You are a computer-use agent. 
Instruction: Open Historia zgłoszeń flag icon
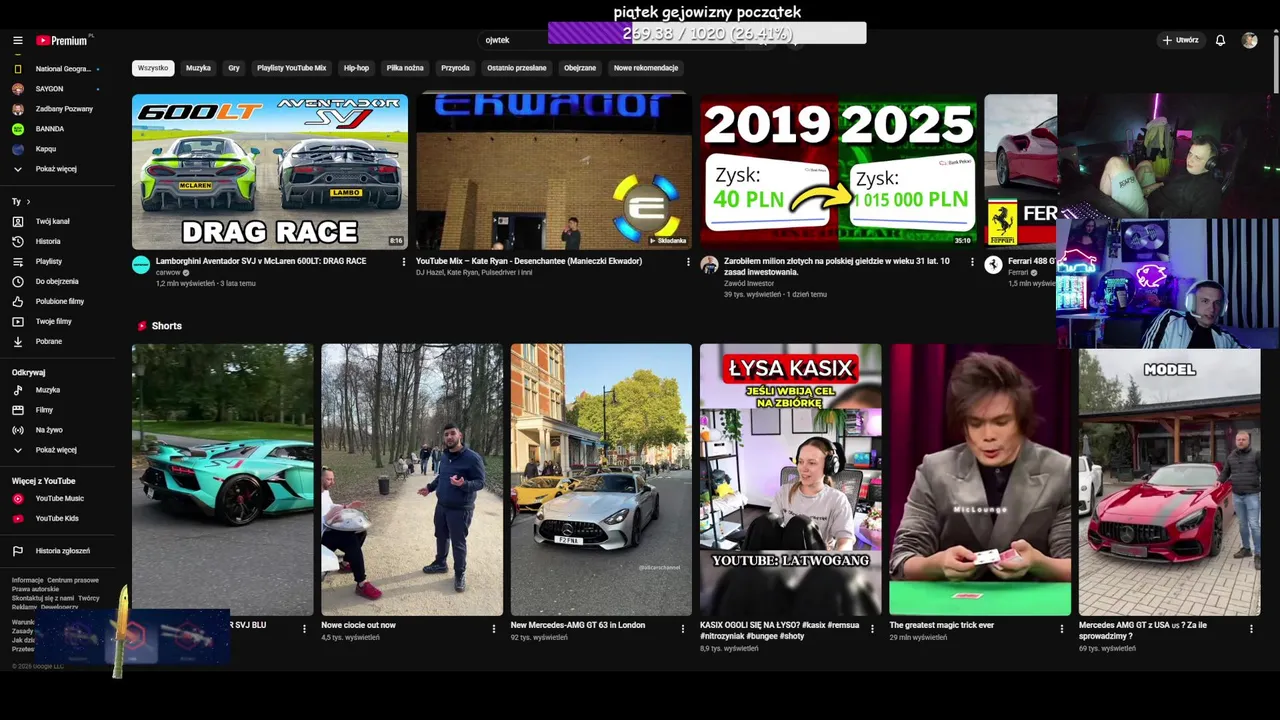pos(18,551)
